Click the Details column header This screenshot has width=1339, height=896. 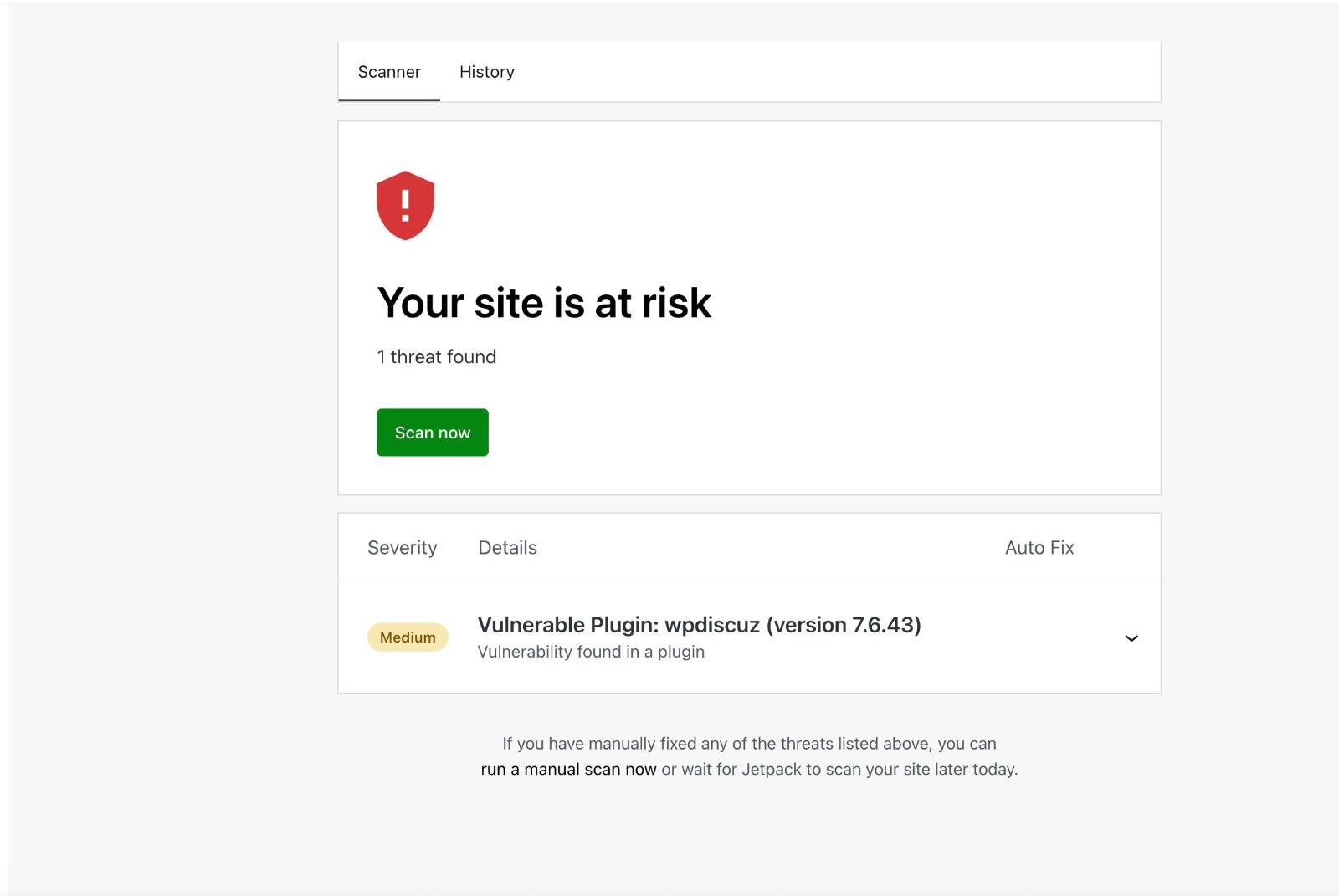pyautogui.click(x=507, y=548)
